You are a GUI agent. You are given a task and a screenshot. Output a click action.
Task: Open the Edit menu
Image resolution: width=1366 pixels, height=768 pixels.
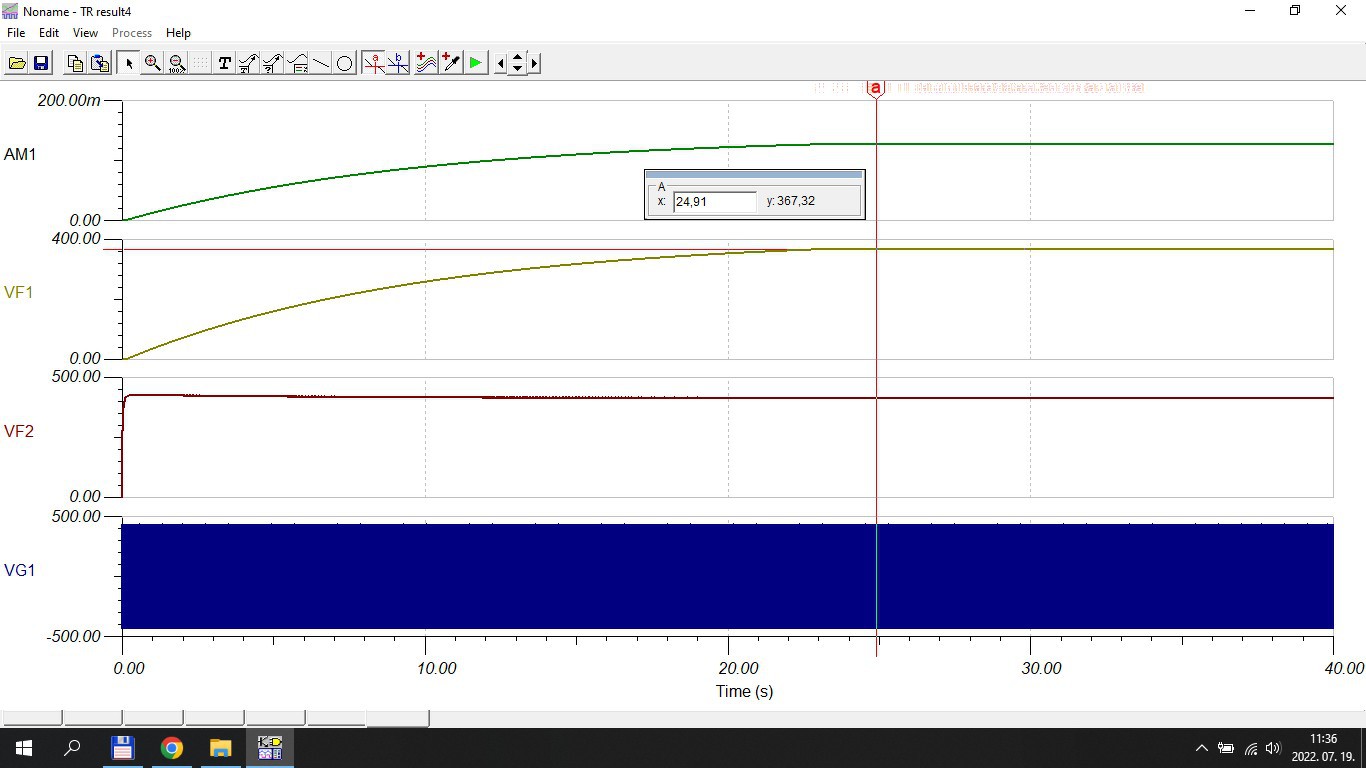pos(49,33)
